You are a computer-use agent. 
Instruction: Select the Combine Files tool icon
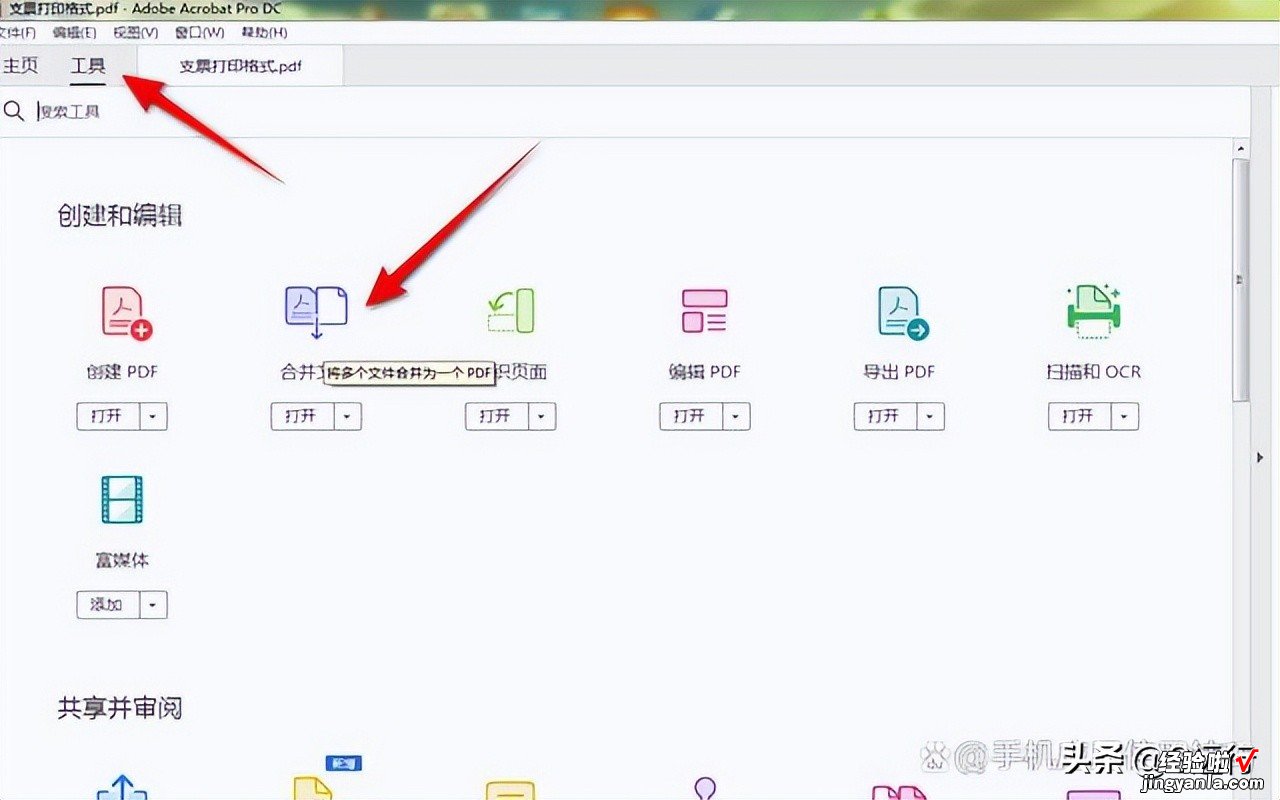pos(316,311)
